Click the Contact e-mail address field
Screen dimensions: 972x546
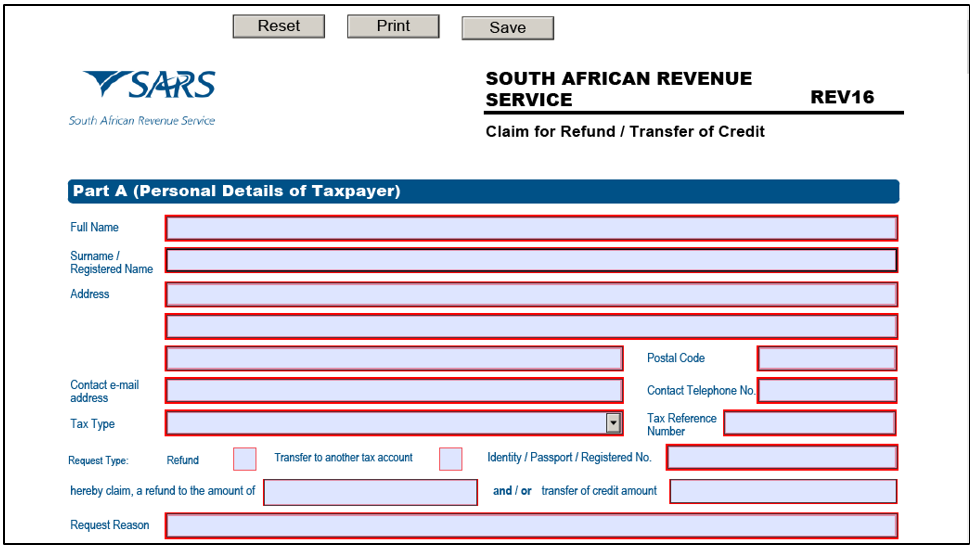pyautogui.click(x=394, y=390)
